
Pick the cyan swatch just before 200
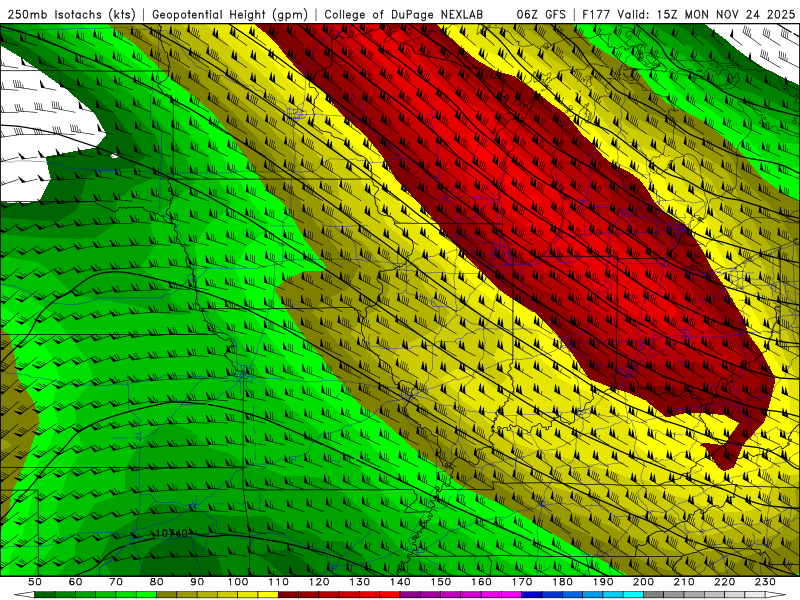pos(633,595)
